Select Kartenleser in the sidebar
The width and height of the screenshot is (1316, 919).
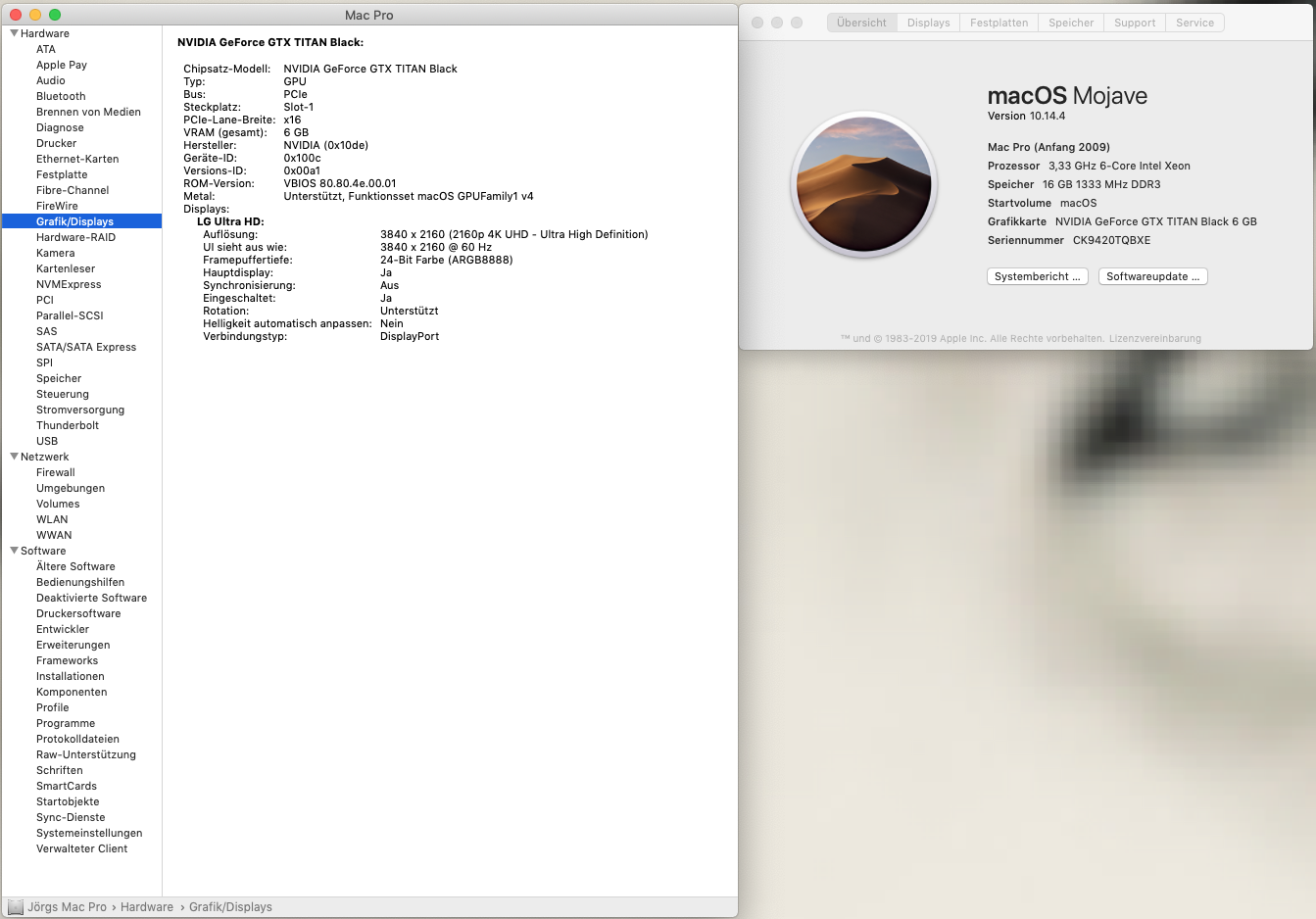pyautogui.click(x=66, y=268)
